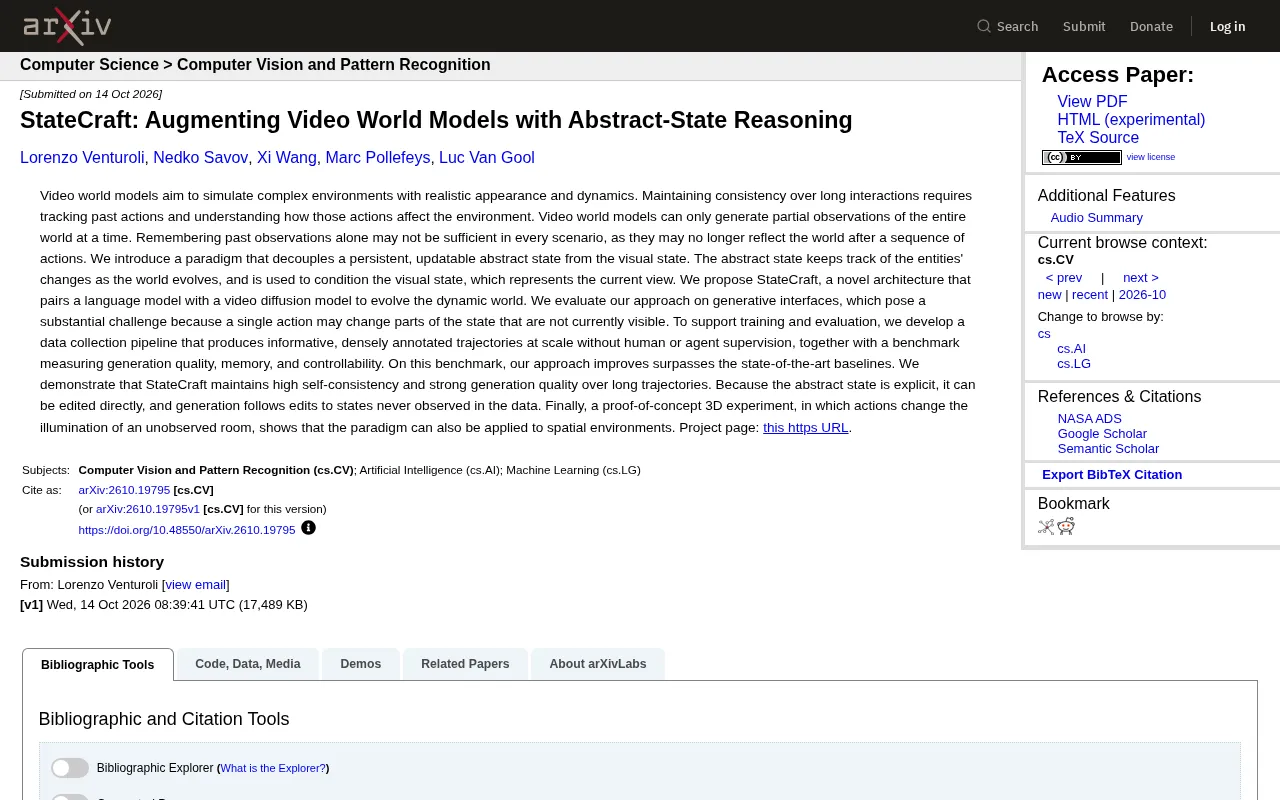Click the view email link

pyautogui.click(x=196, y=585)
